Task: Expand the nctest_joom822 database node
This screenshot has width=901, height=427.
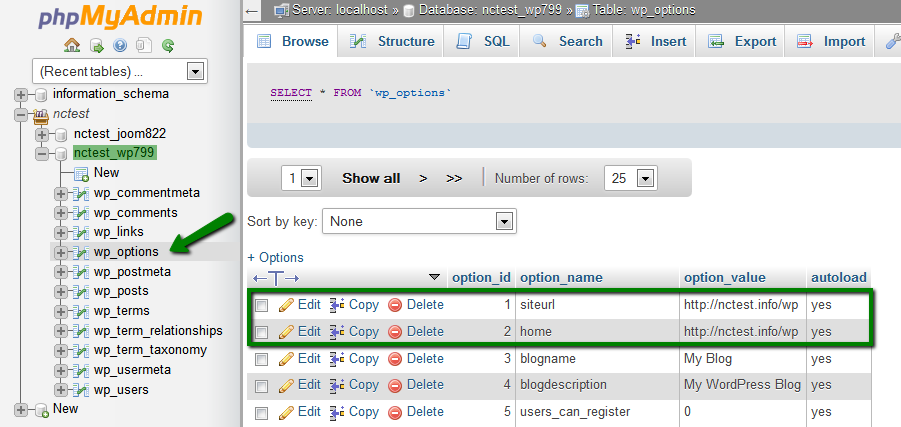Action: point(42,134)
